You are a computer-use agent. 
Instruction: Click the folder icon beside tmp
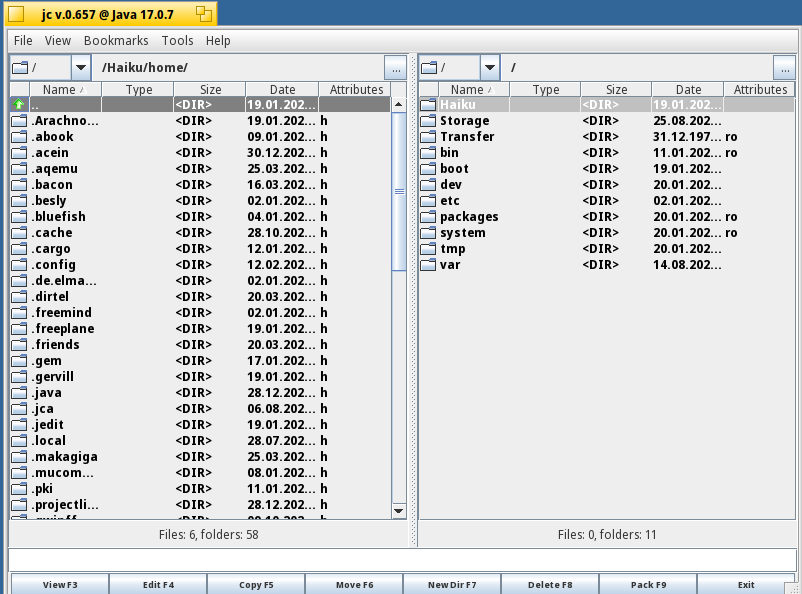click(x=428, y=249)
